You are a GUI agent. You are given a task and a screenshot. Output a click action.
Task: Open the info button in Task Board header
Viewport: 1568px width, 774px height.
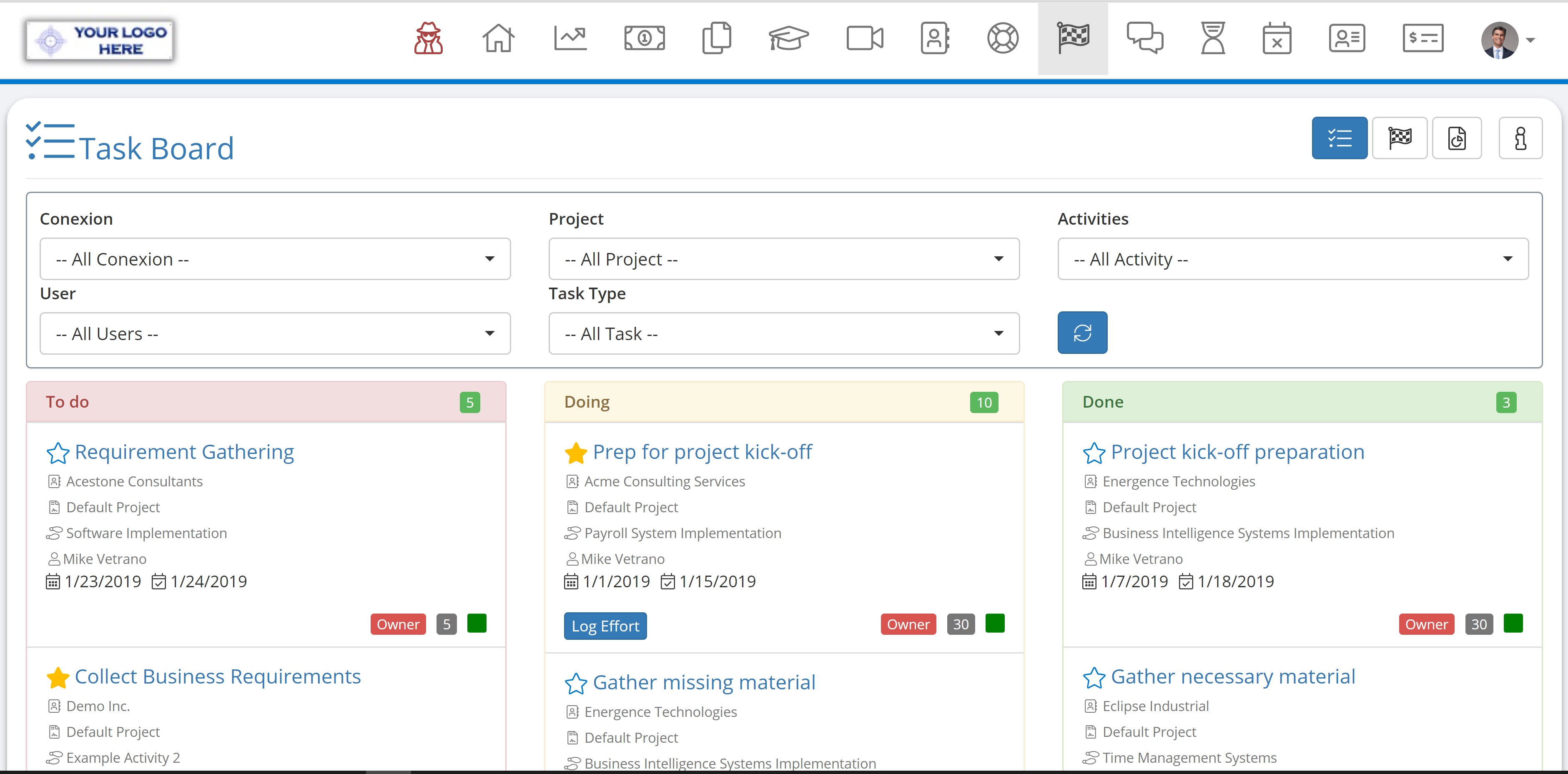(x=1520, y=138)
